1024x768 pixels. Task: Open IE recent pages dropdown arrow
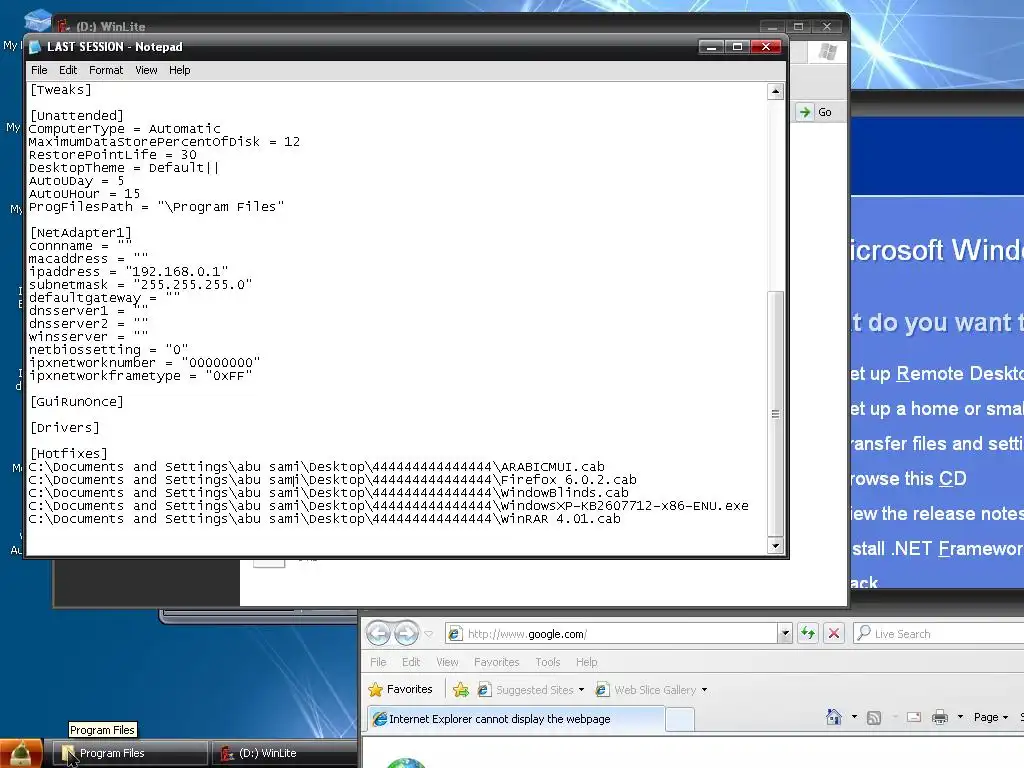click(x=428, y=634)
